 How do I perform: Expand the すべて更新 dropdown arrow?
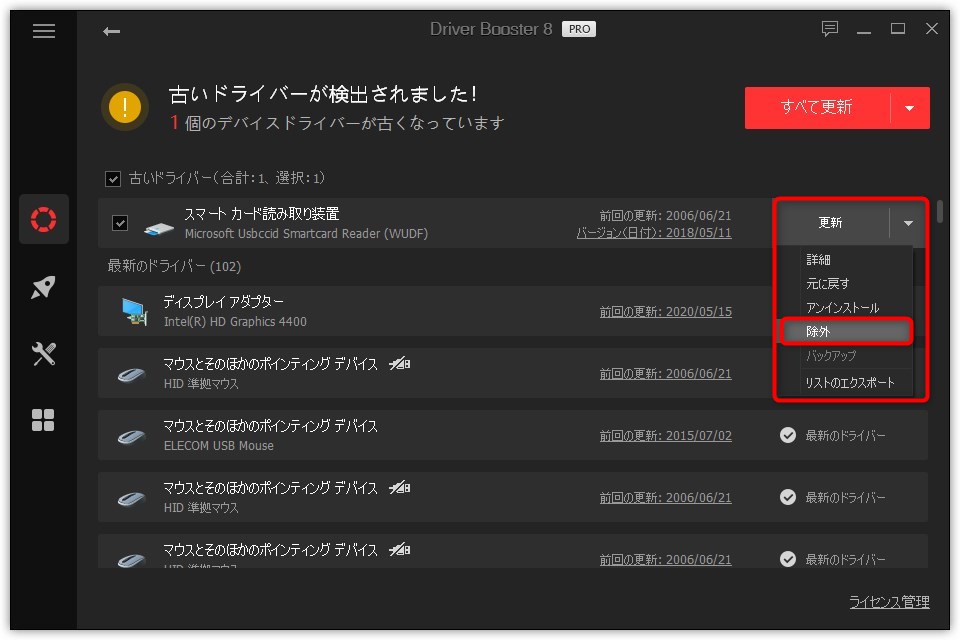910,108
